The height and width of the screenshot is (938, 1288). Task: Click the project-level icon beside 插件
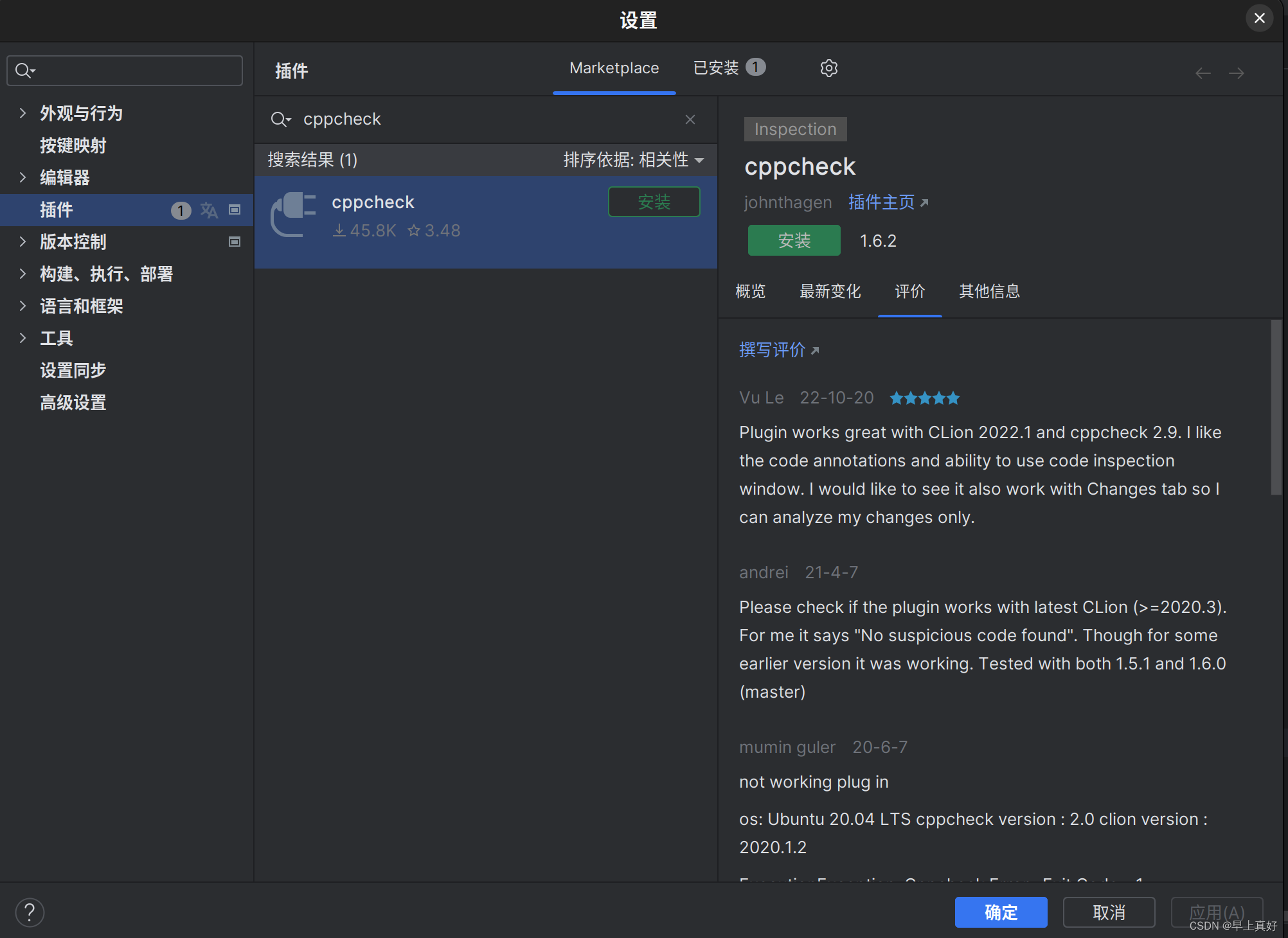pyautogui.click(x=235, y=210)
